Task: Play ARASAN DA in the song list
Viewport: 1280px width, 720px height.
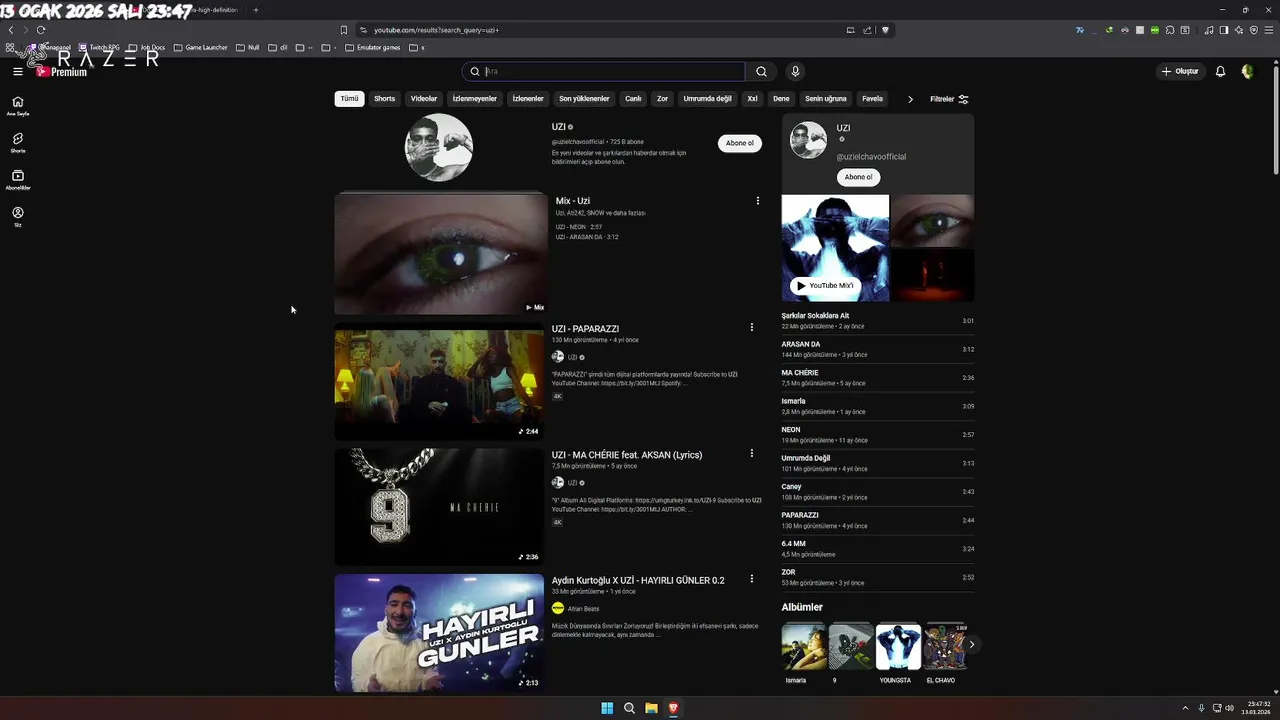Action: (877, 349)
